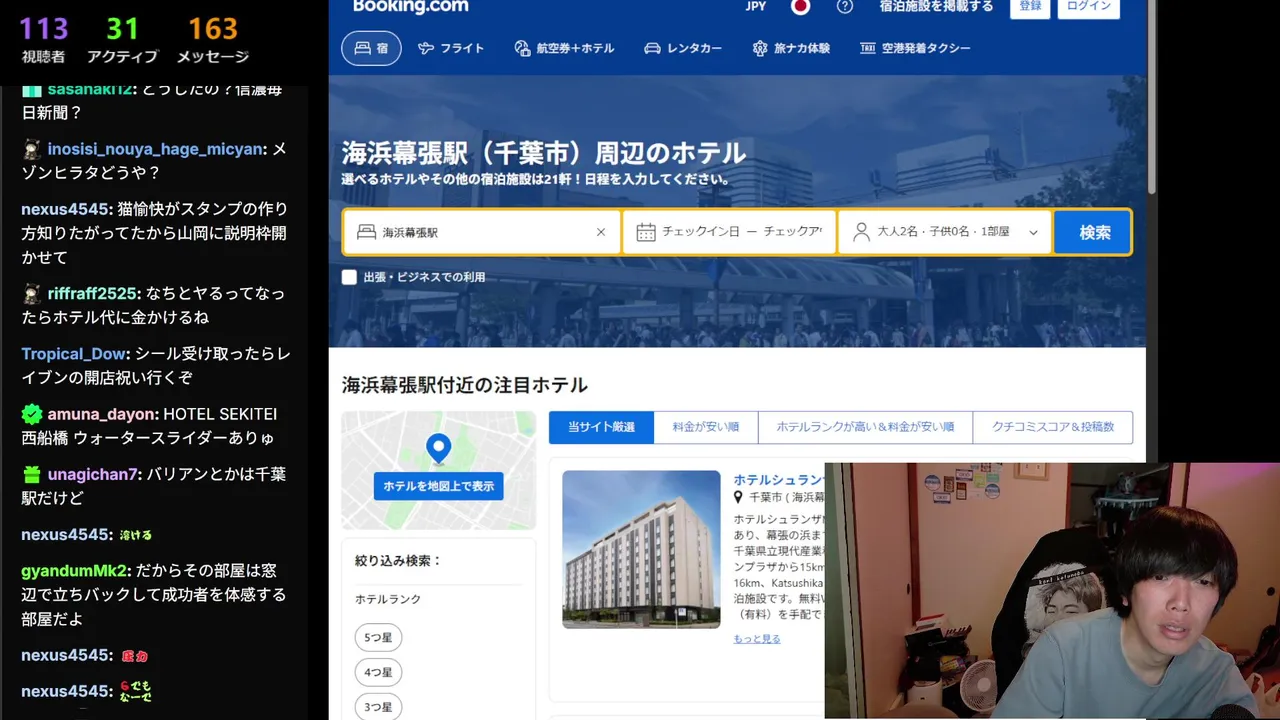Screen dimensions: 1280x720
Task: Select the 5つ星 filter chip
Action: point(378,637)
